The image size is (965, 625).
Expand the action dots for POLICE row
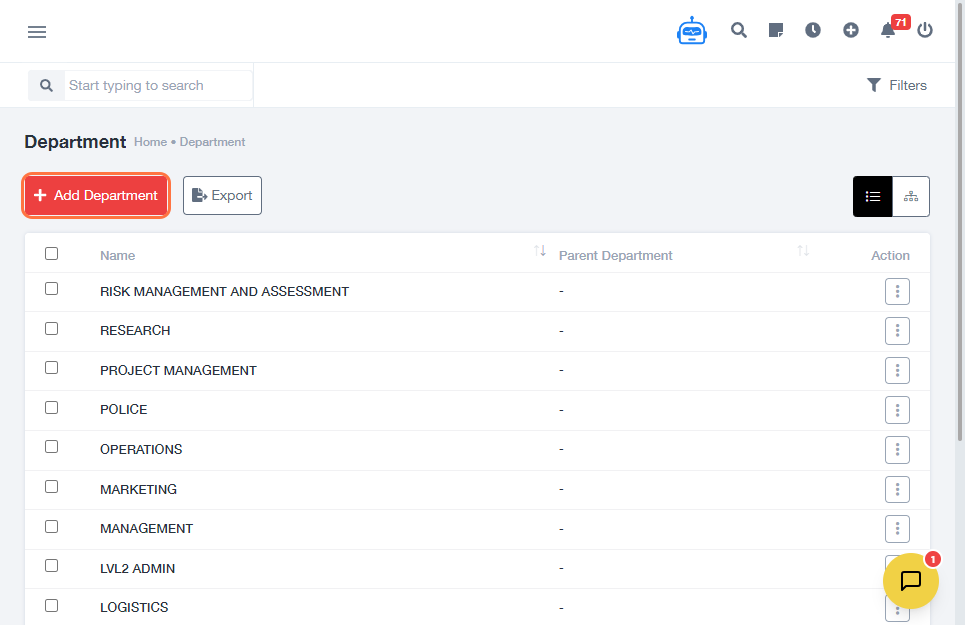click(x=897, y=410)
